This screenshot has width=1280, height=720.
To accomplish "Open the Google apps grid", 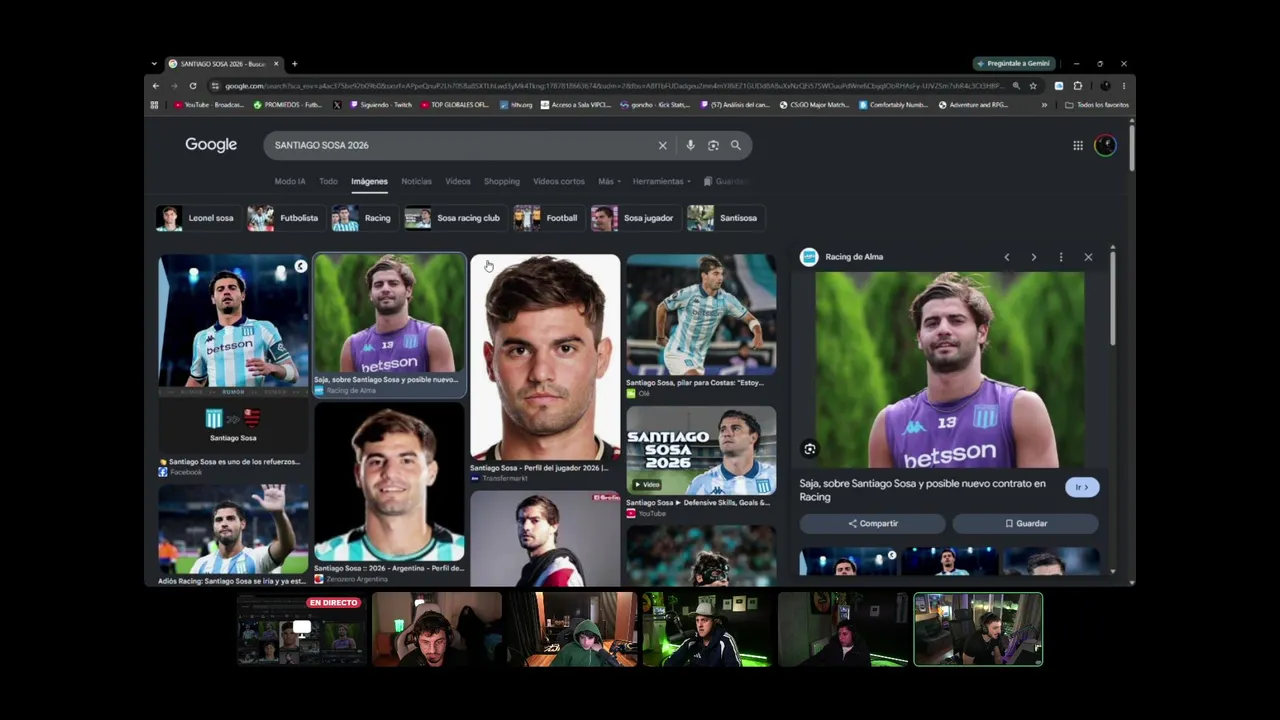I will pos(1078,145).
